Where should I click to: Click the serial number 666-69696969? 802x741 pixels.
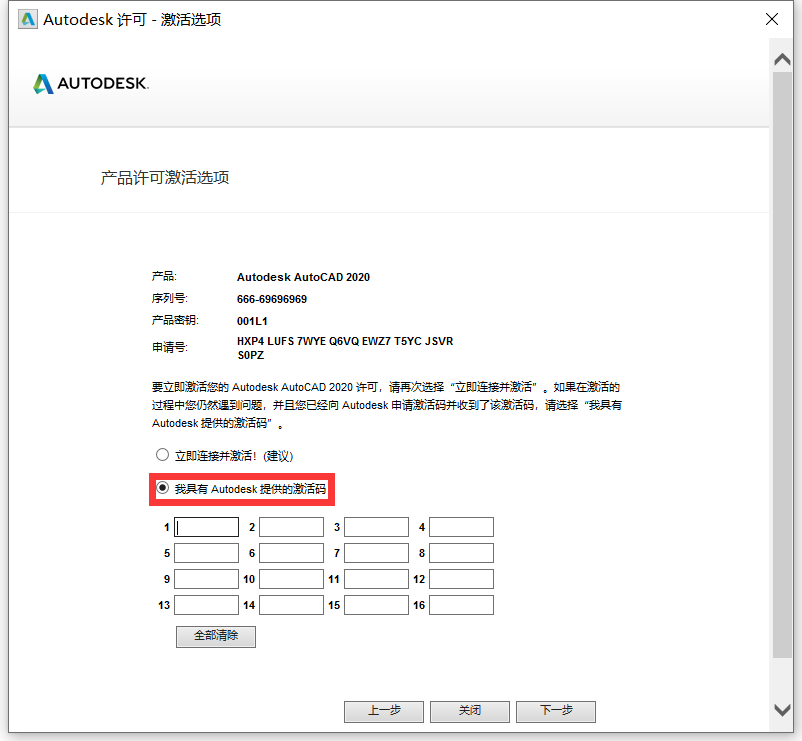tap(272, 299)
